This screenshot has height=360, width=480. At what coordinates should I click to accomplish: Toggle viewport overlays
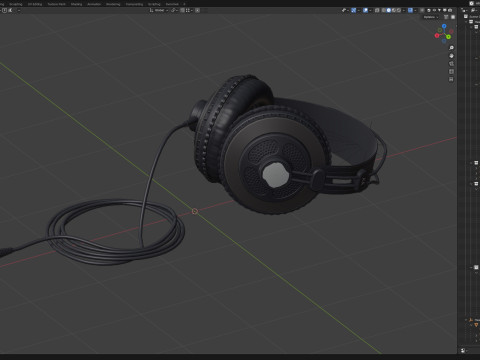[365, 10]
